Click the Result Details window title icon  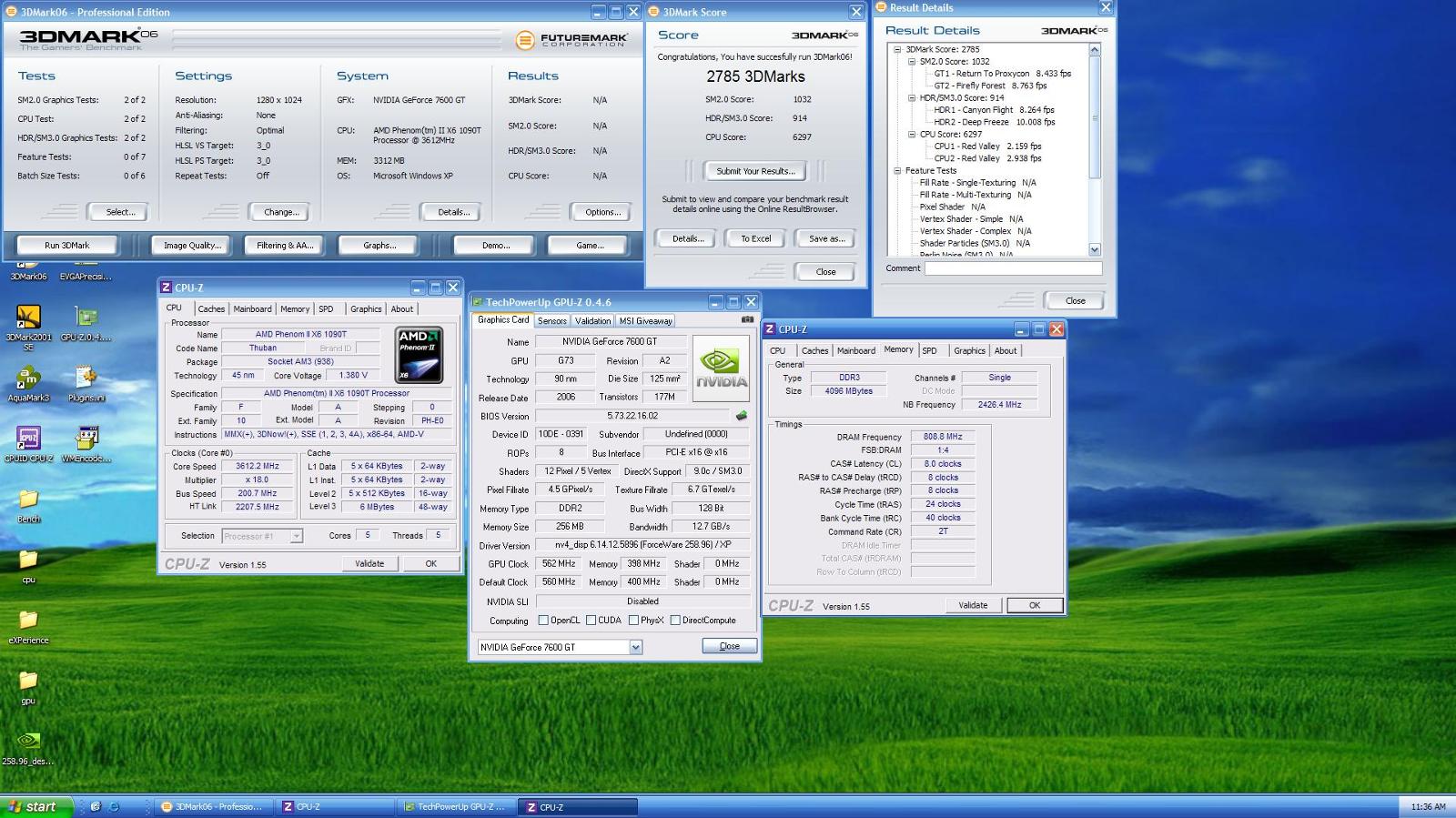pos(881,7)
